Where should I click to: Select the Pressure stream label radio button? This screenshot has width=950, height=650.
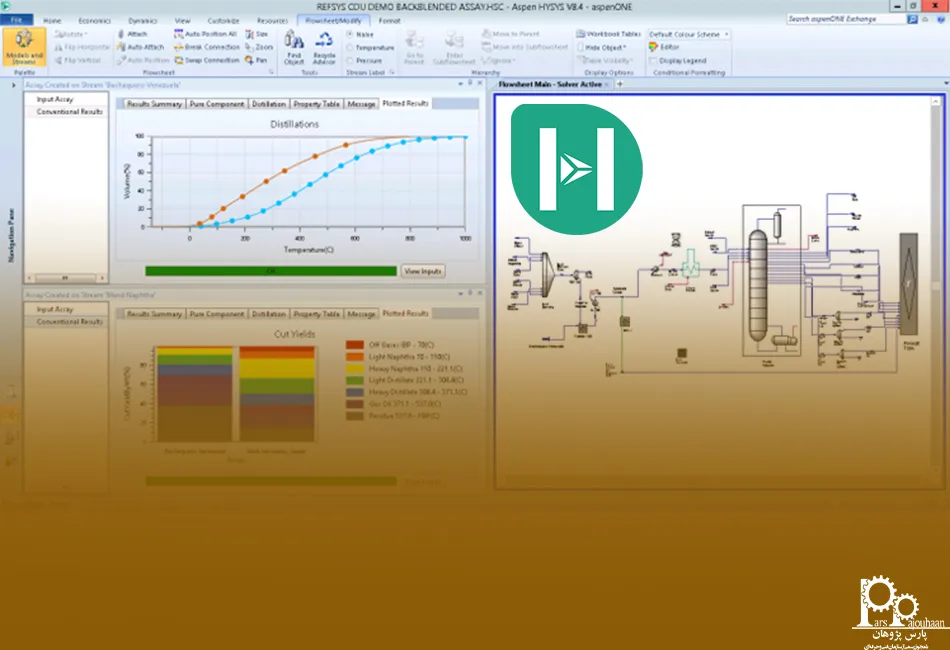click(x=350, y=60)
